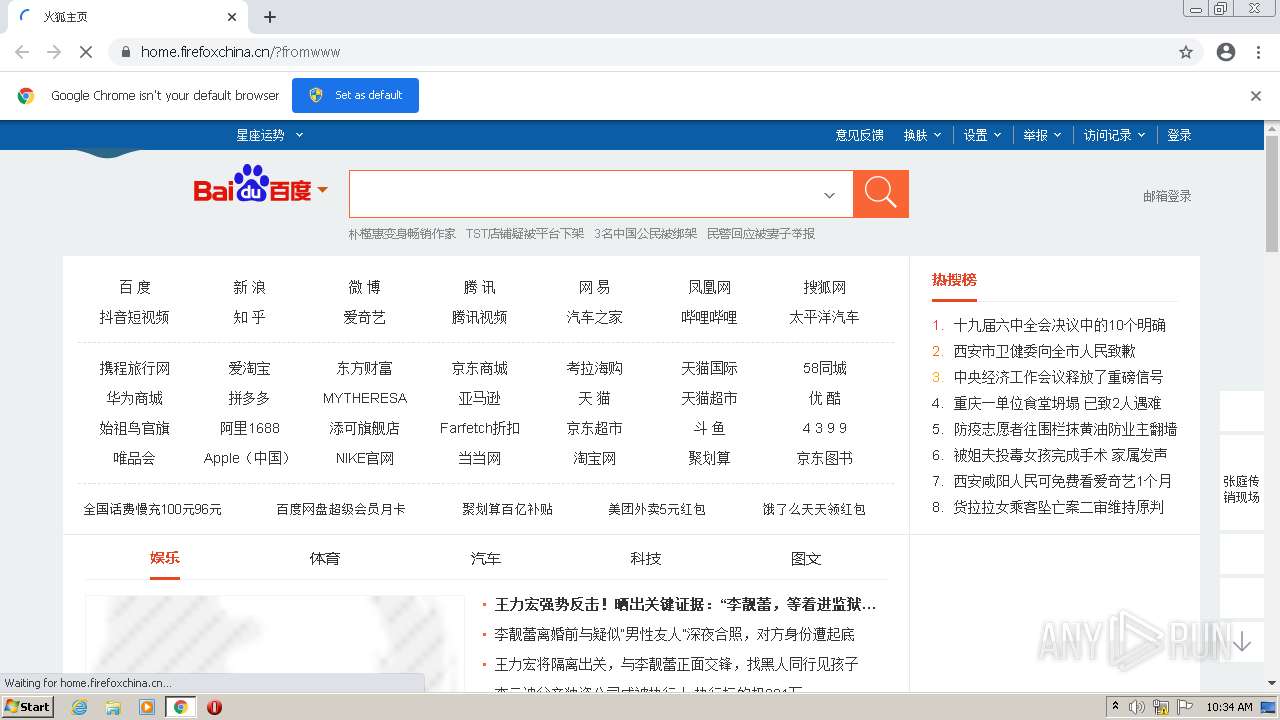Viewport: 1280px width, 720px height.
Task: Click the 张庭传销现场 side widget
Action: click(x=1241, y=489)
